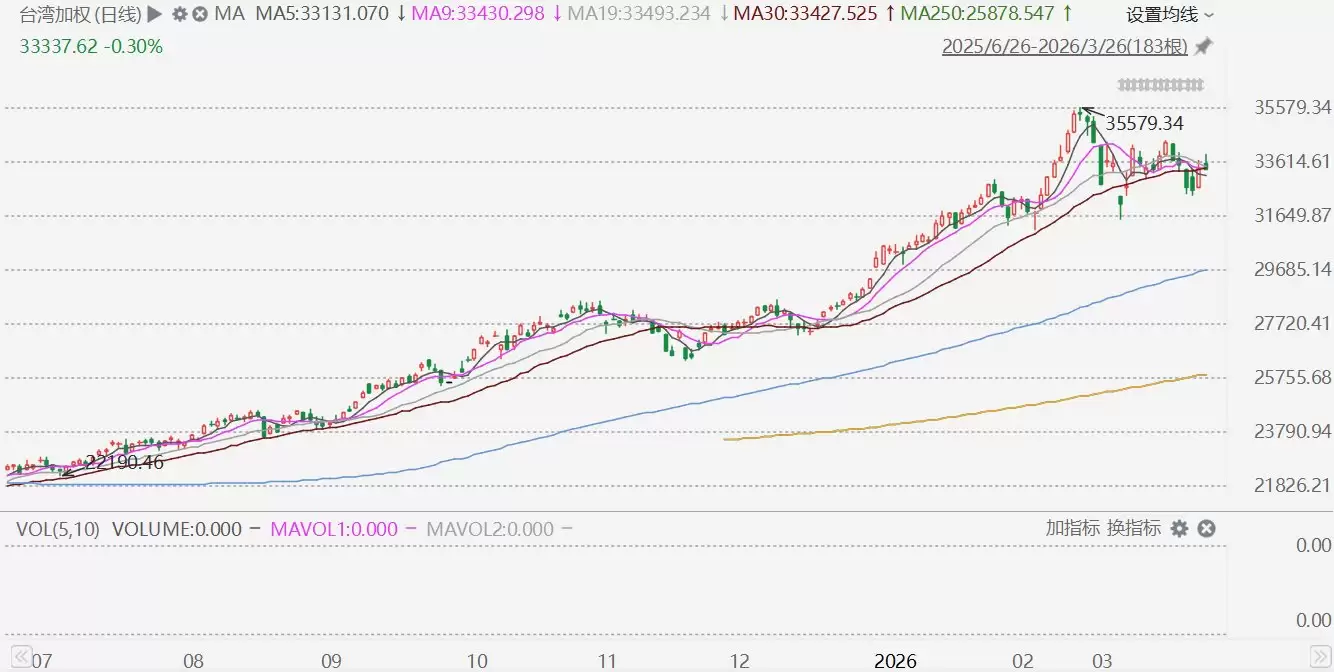Open MA indicator settings gear icon
The height and width of the screenshot is (672, 1334).
[179, 14]
